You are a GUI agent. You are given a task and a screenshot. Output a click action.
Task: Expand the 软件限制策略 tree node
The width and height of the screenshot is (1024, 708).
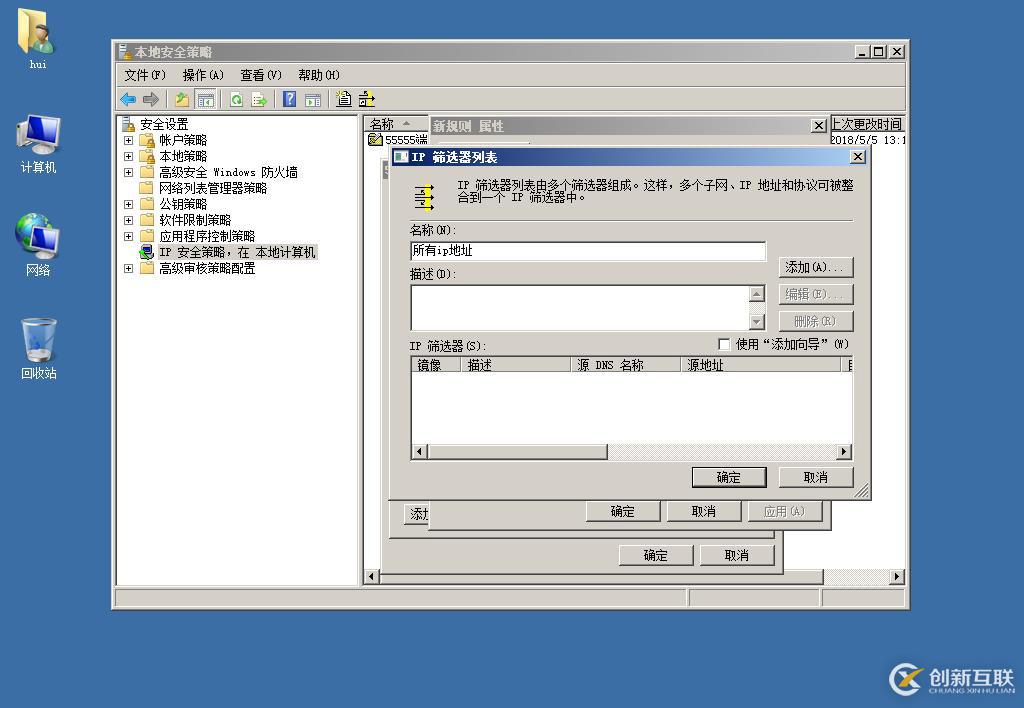point(129,220)
